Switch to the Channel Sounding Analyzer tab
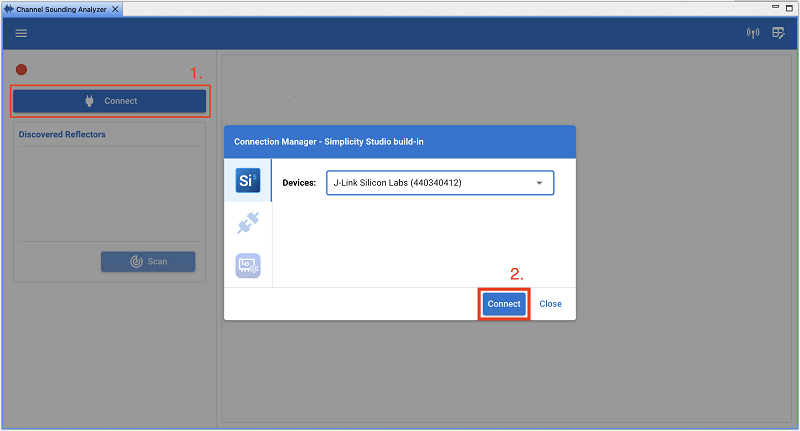 click(x=60, y=8)
